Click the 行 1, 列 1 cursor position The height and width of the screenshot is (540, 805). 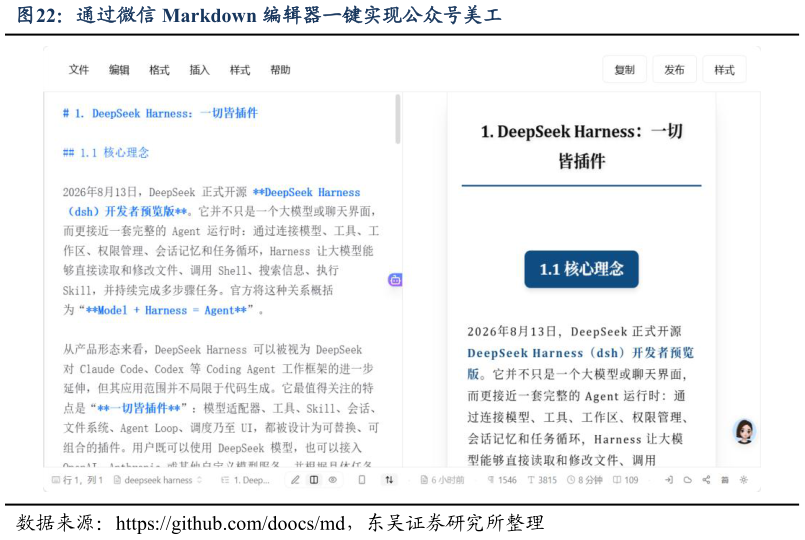coord(78,480)
